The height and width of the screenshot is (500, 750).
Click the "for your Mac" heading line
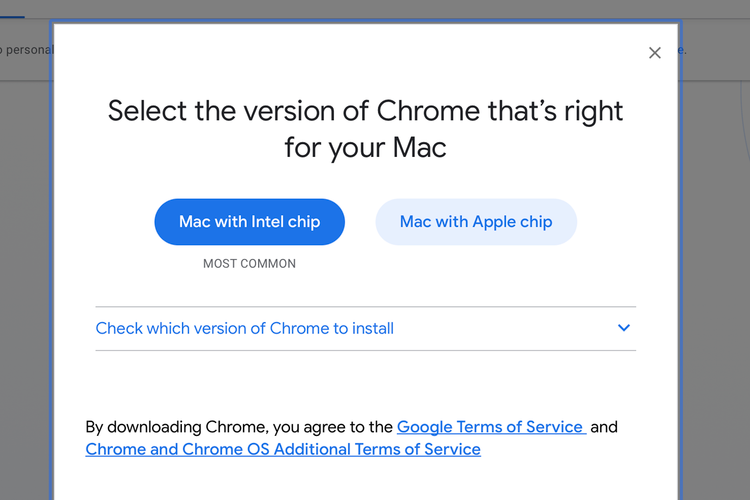(x=365, y=148)
